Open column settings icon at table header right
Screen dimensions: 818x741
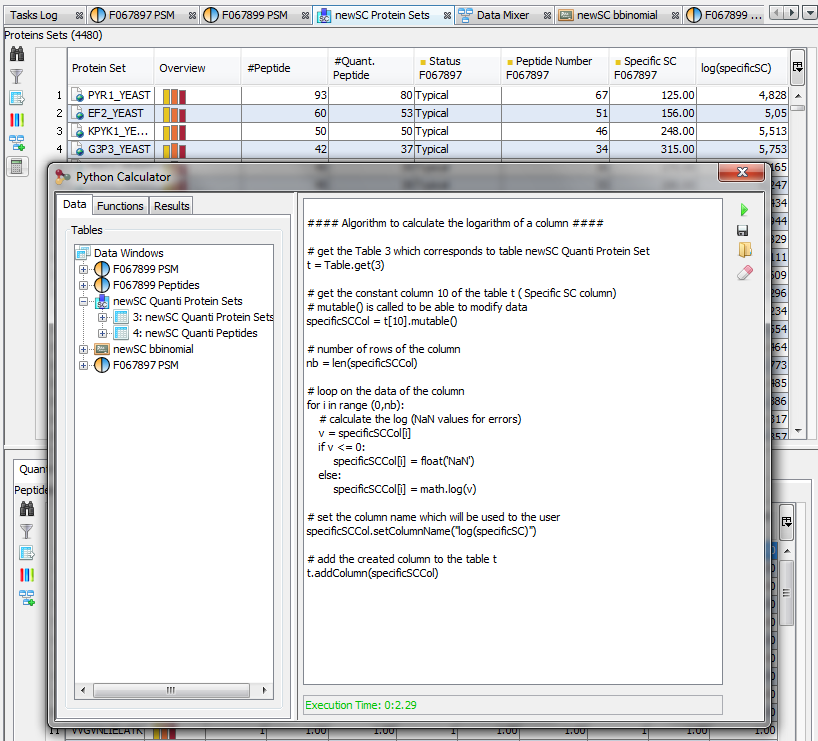coord(797,67)
